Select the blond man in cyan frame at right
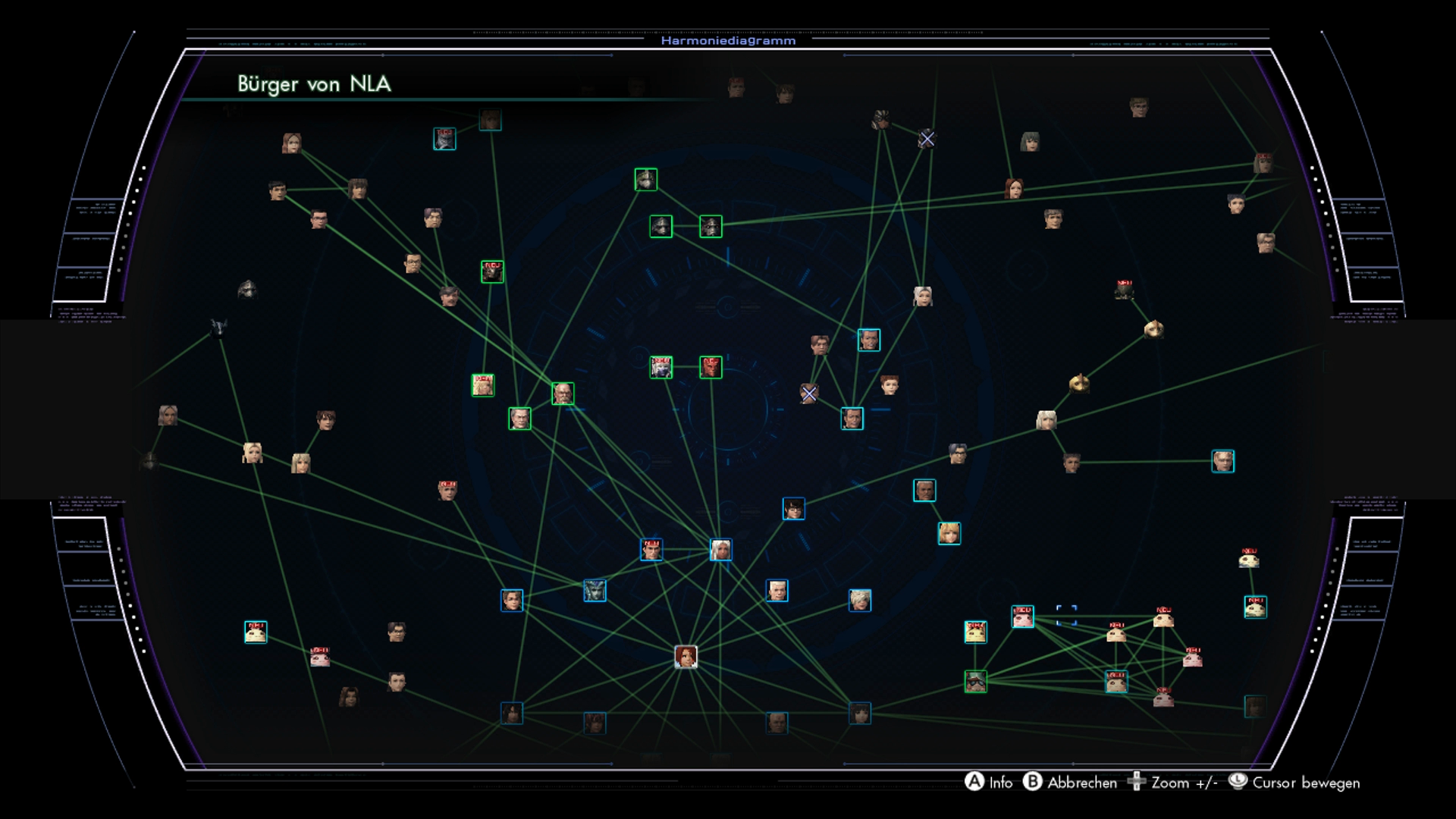Viewport: 1456px width, 819px height. tap(1222, 460)
